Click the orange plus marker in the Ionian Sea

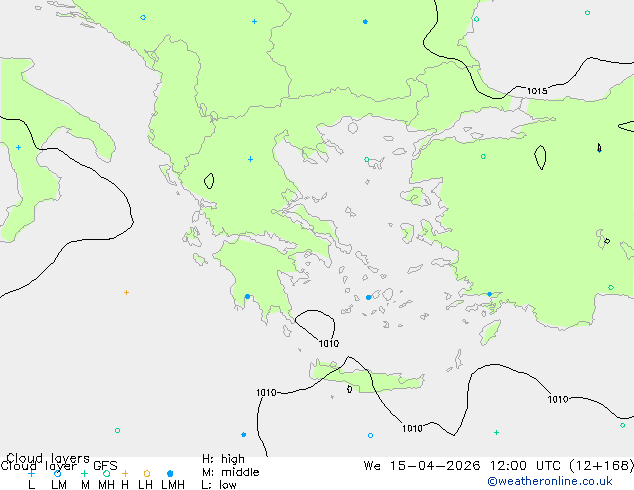pos(126,292)
